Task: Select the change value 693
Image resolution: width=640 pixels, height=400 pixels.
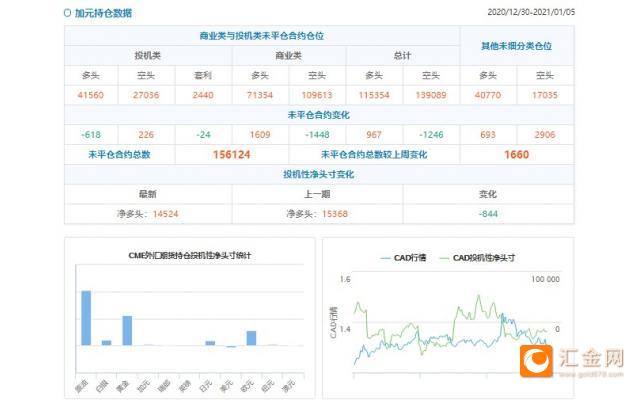Action: (x=488, y=135)
